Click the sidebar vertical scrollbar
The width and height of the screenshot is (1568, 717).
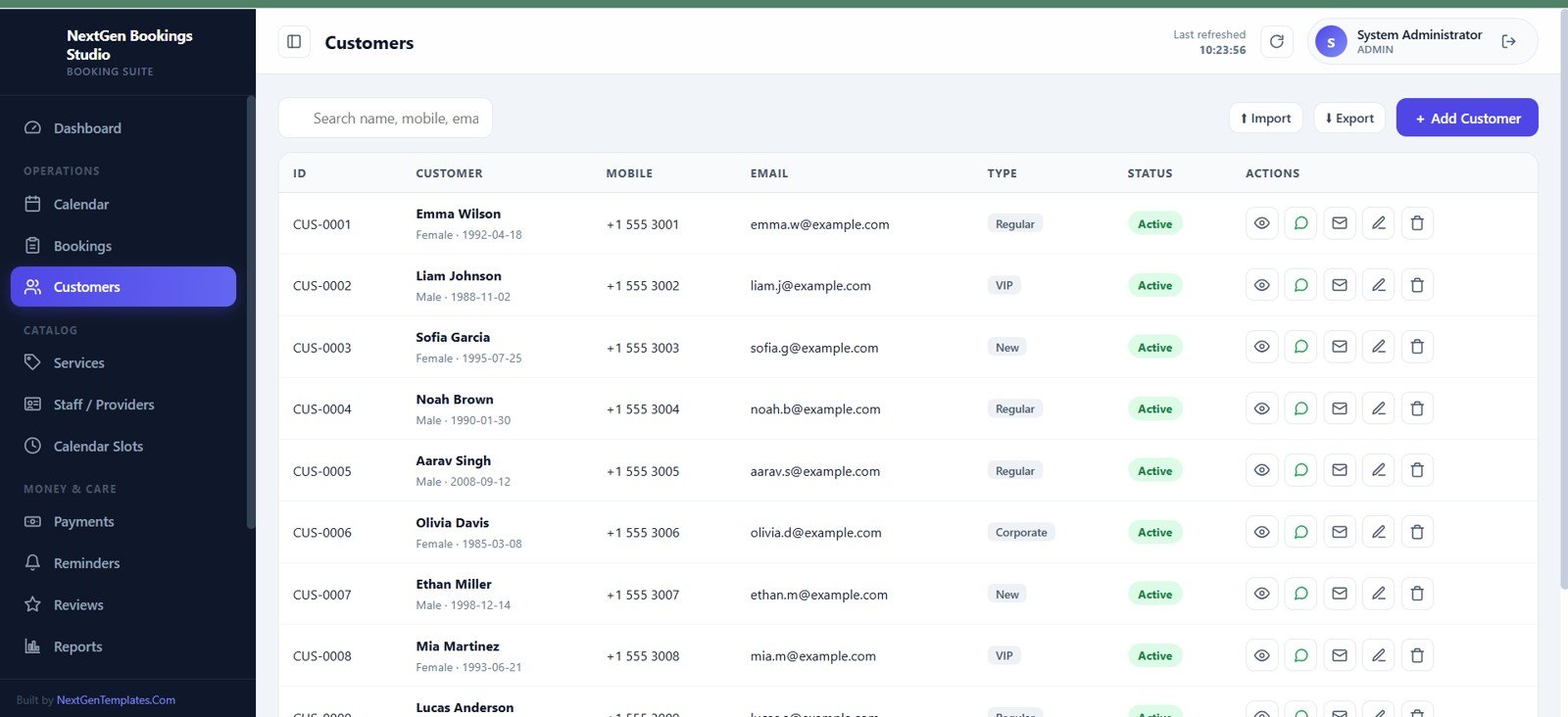point(251,313)
